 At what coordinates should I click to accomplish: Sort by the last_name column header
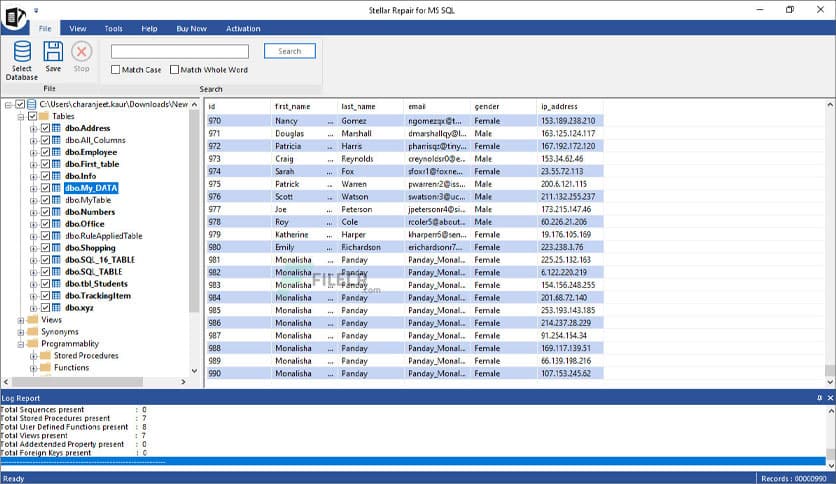tap(371, 107)
